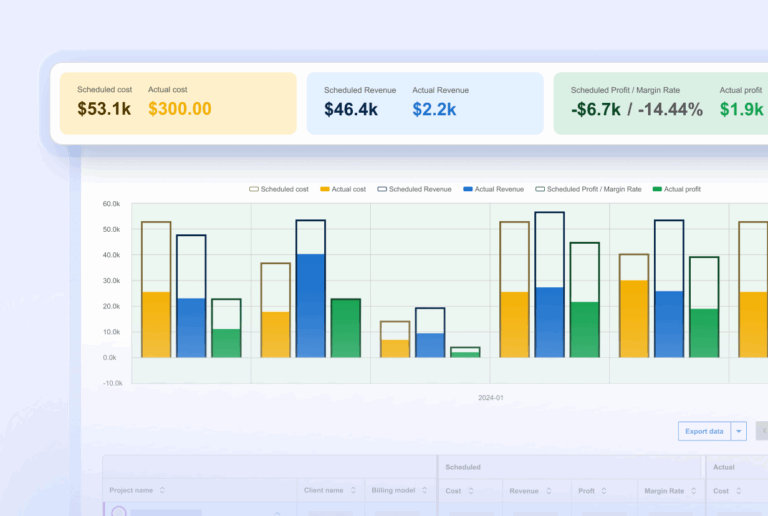
Task: Hide Actual Revenue series in legend
Action: (493, 189)
